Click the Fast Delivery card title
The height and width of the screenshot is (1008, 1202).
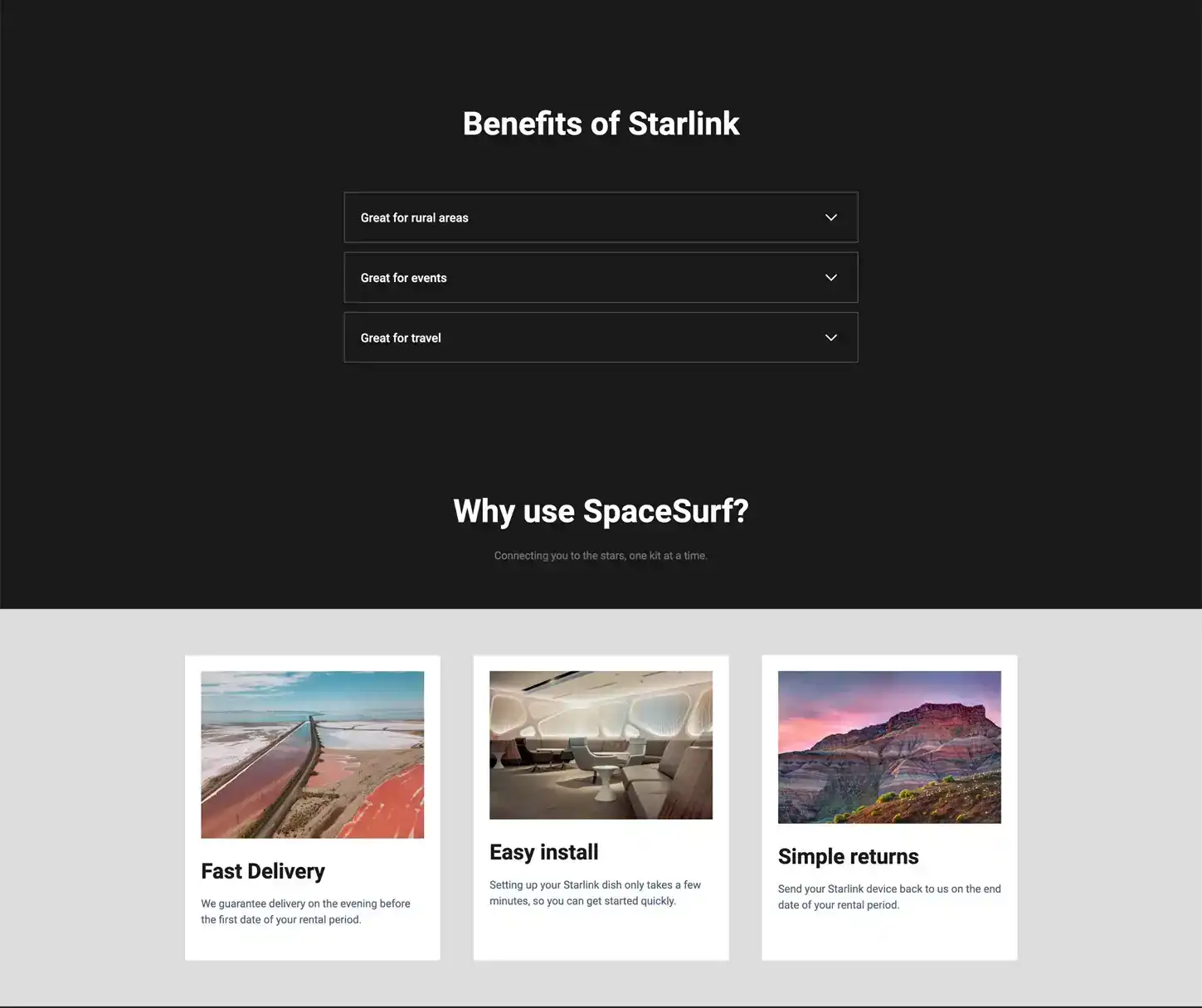263,871
